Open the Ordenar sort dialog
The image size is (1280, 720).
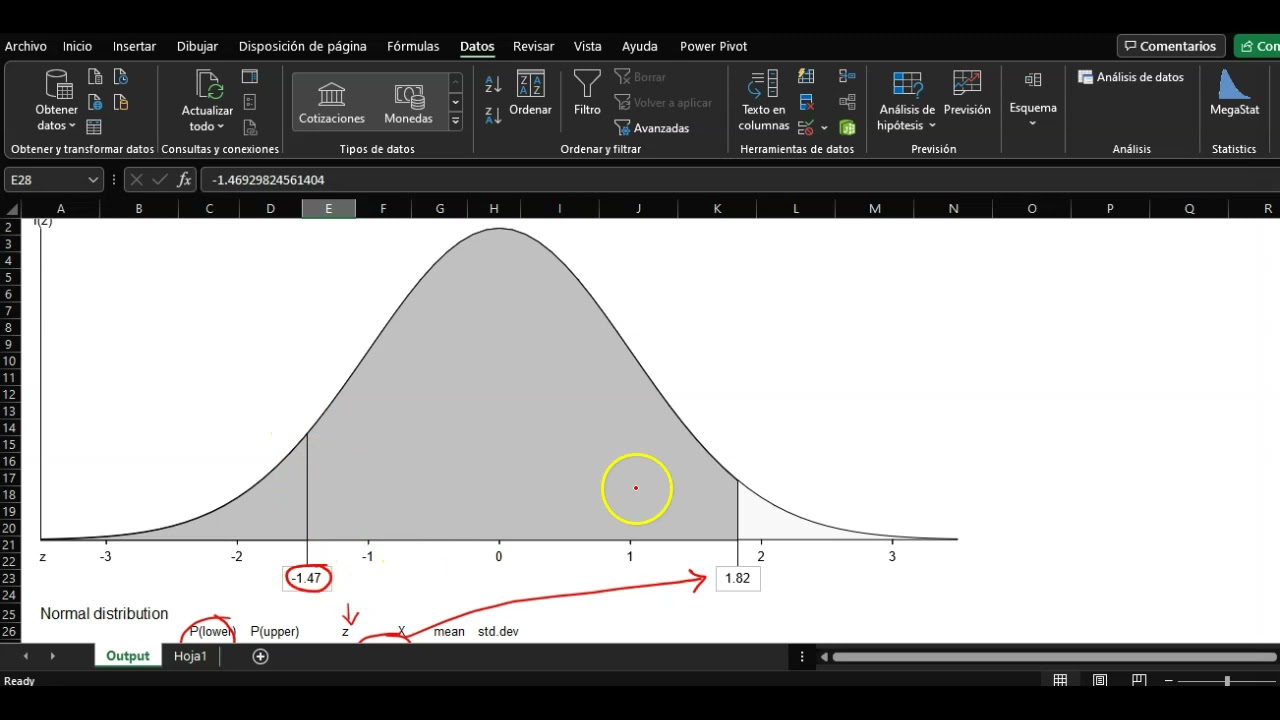click(530, 94)
